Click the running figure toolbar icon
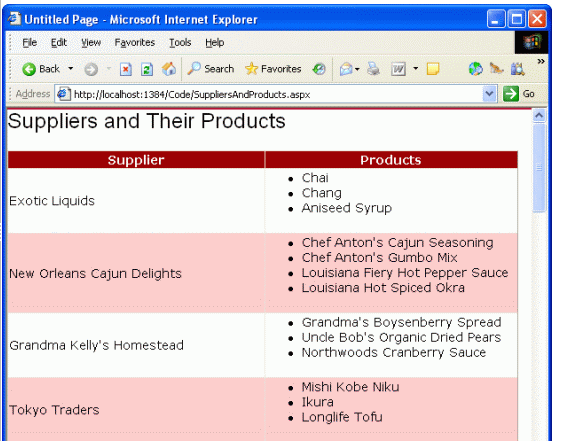 coord(496,68)
